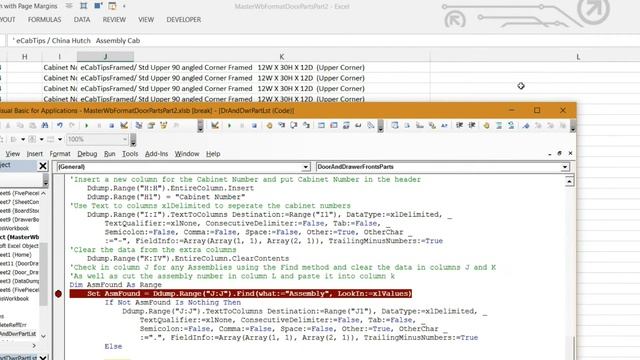640x360 pixels.
Task: Open the Immediate Window icon
Action: [x=333, y=125]
